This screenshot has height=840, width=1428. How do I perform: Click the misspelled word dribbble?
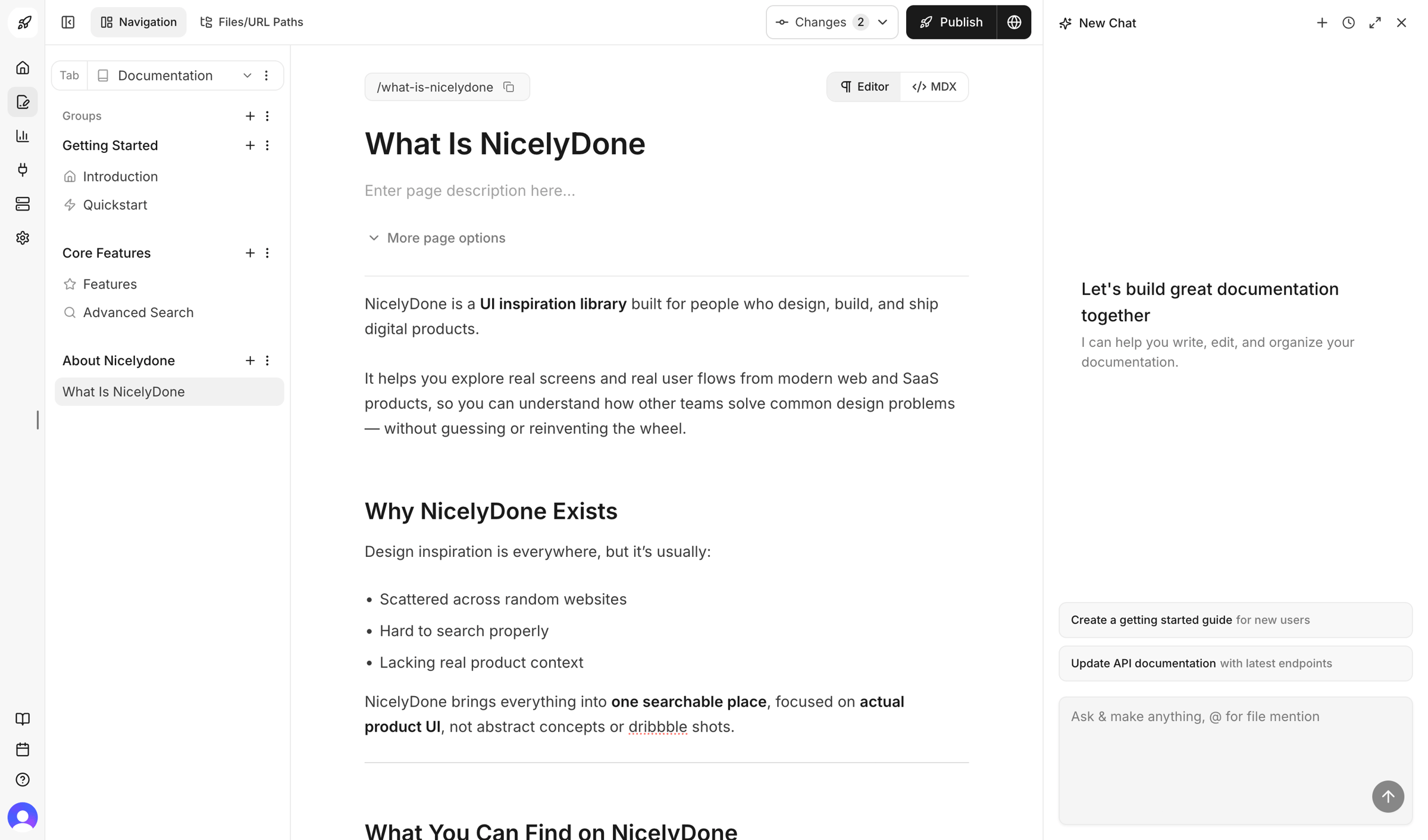click(x=657, y=726)
